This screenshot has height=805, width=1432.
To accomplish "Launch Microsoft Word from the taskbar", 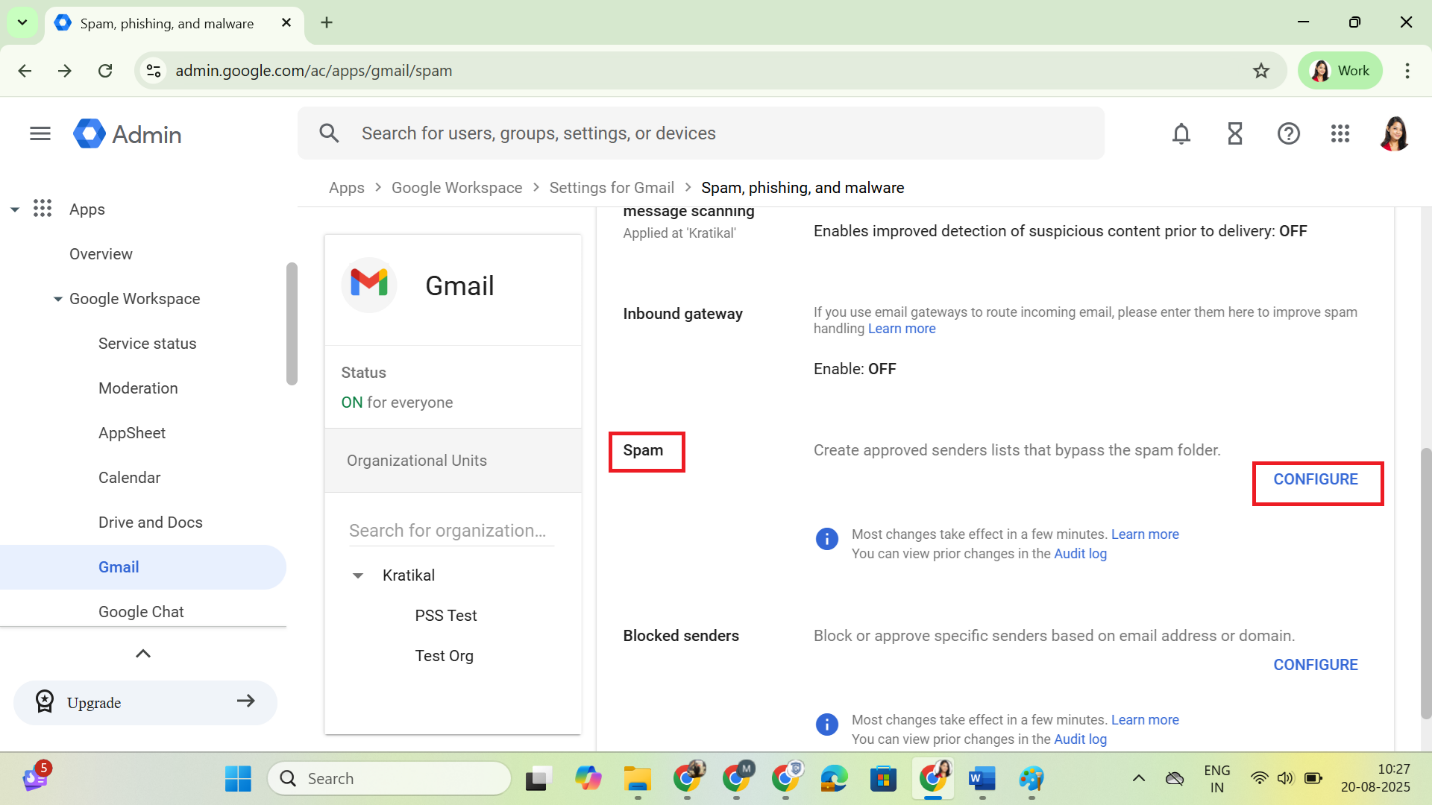I will point(982,778).
